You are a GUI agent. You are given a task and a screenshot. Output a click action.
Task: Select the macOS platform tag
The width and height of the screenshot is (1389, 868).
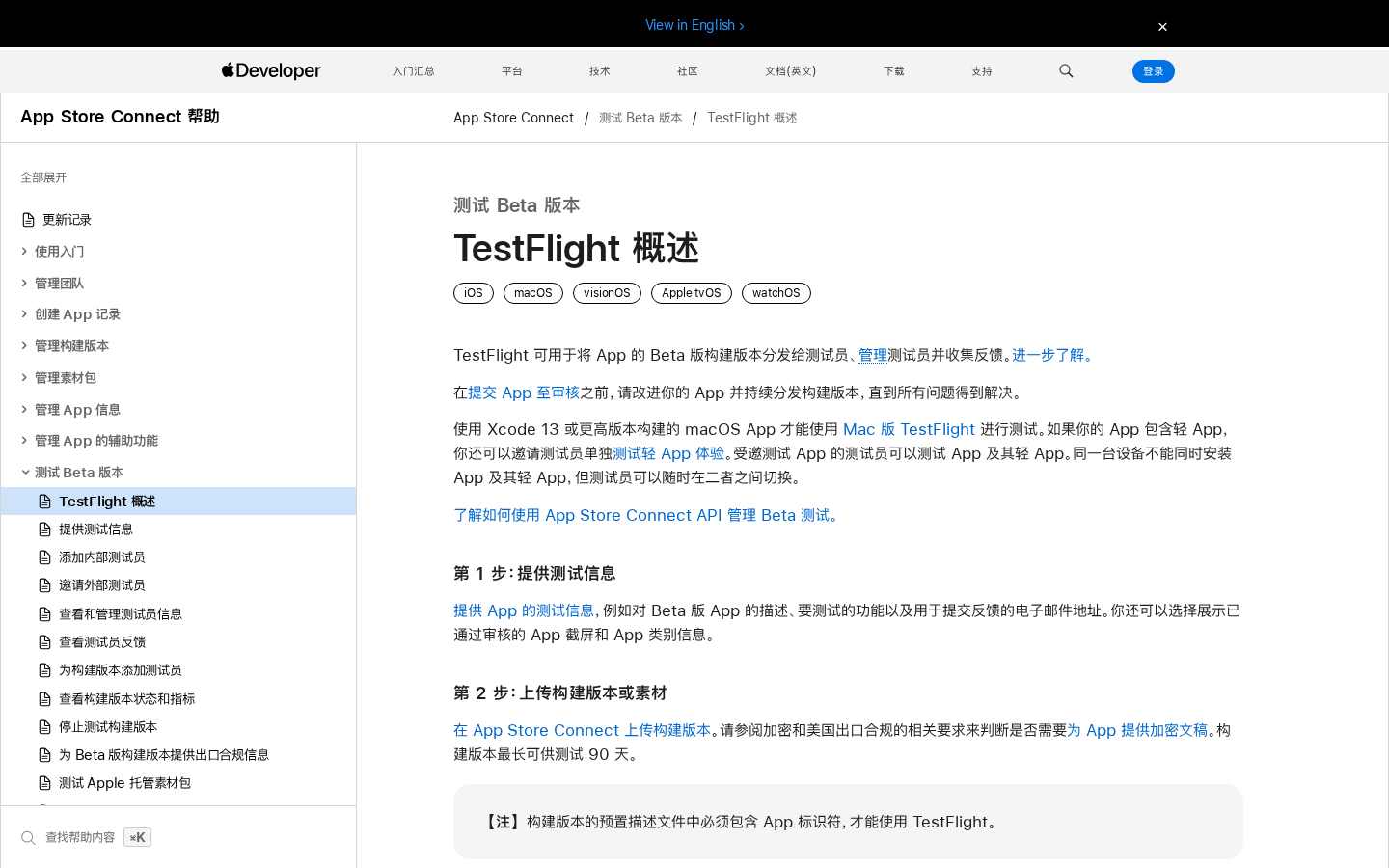click(x=533, y=293)
